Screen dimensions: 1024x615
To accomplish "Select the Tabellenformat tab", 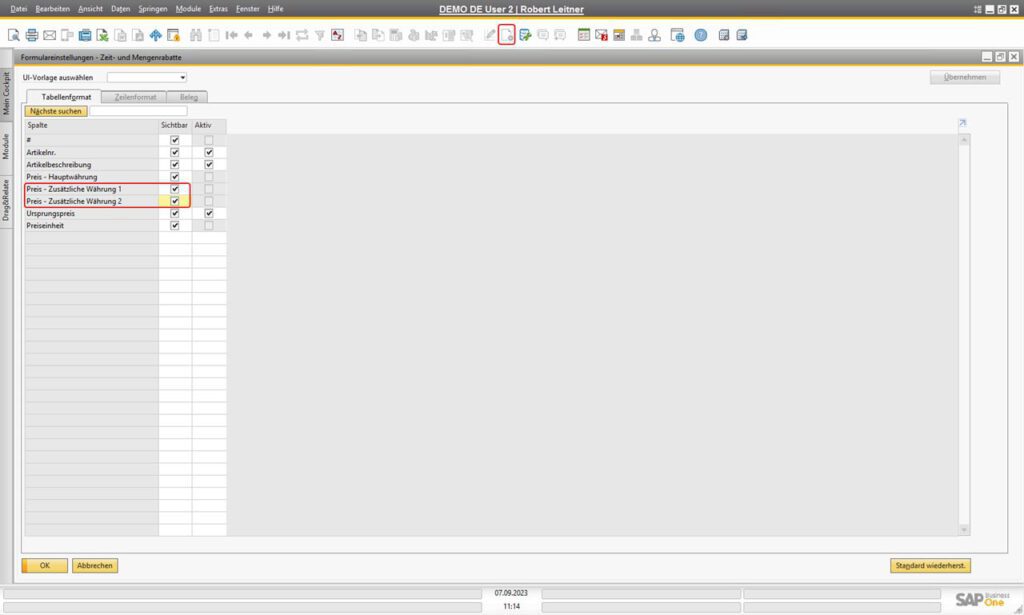I will point(66,97).
